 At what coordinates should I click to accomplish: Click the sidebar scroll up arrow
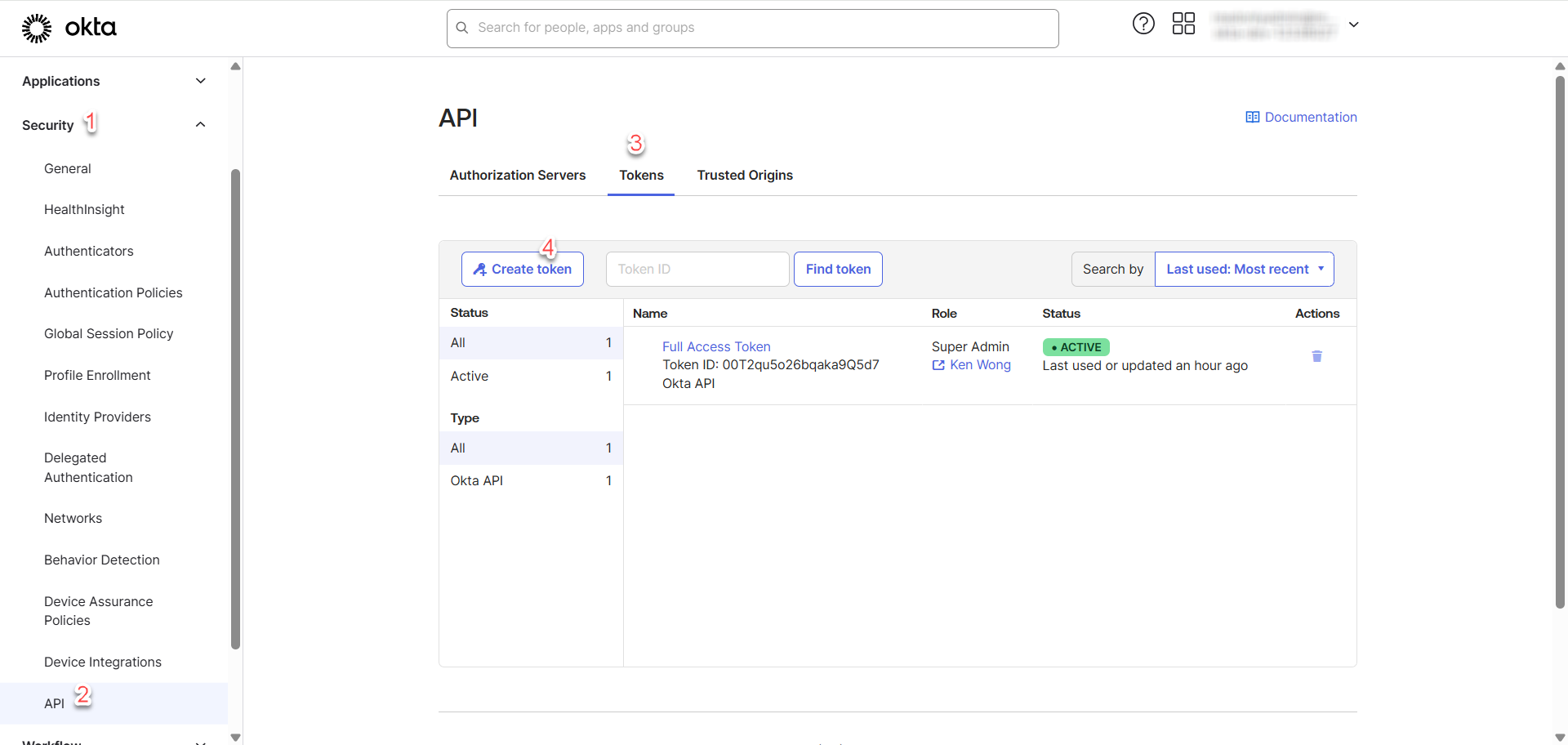coord(235,67)
